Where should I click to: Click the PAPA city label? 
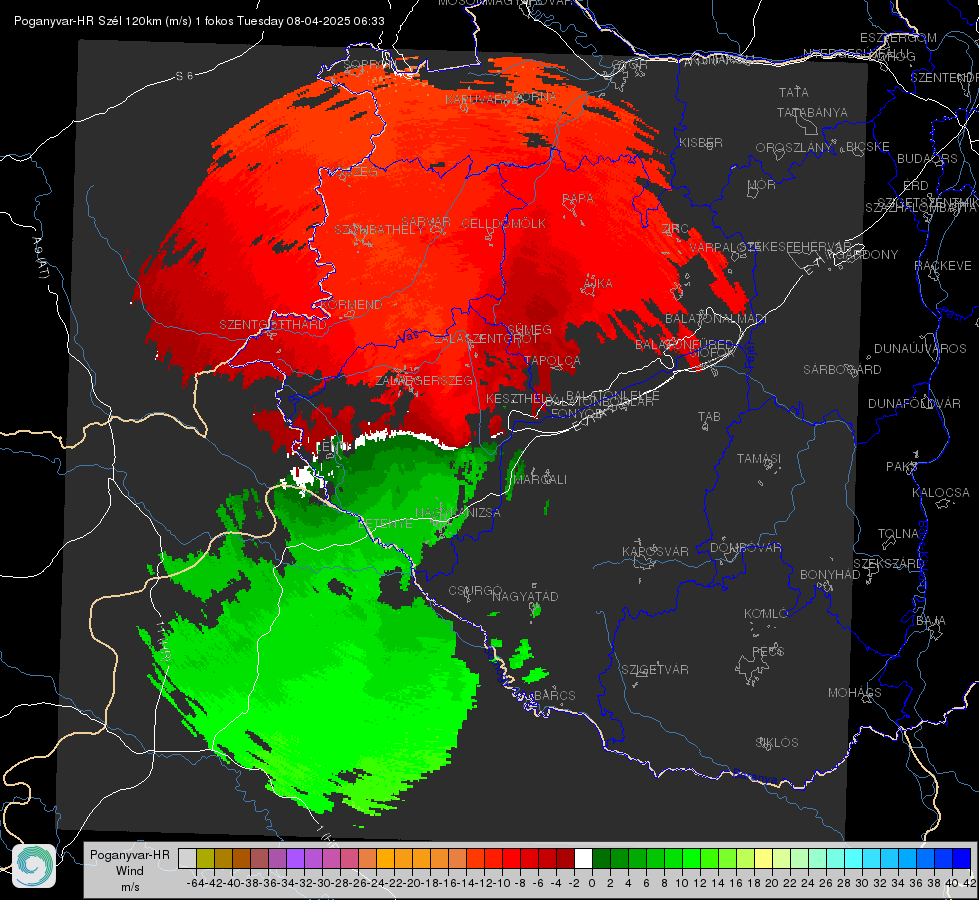point(578,198)
